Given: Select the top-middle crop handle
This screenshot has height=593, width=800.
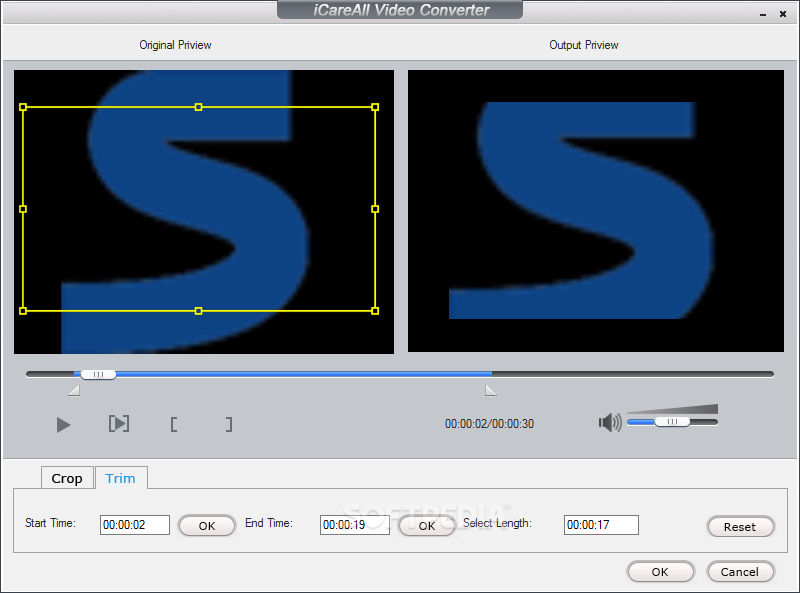Looking at the screenshot, I should coord(198,107).
